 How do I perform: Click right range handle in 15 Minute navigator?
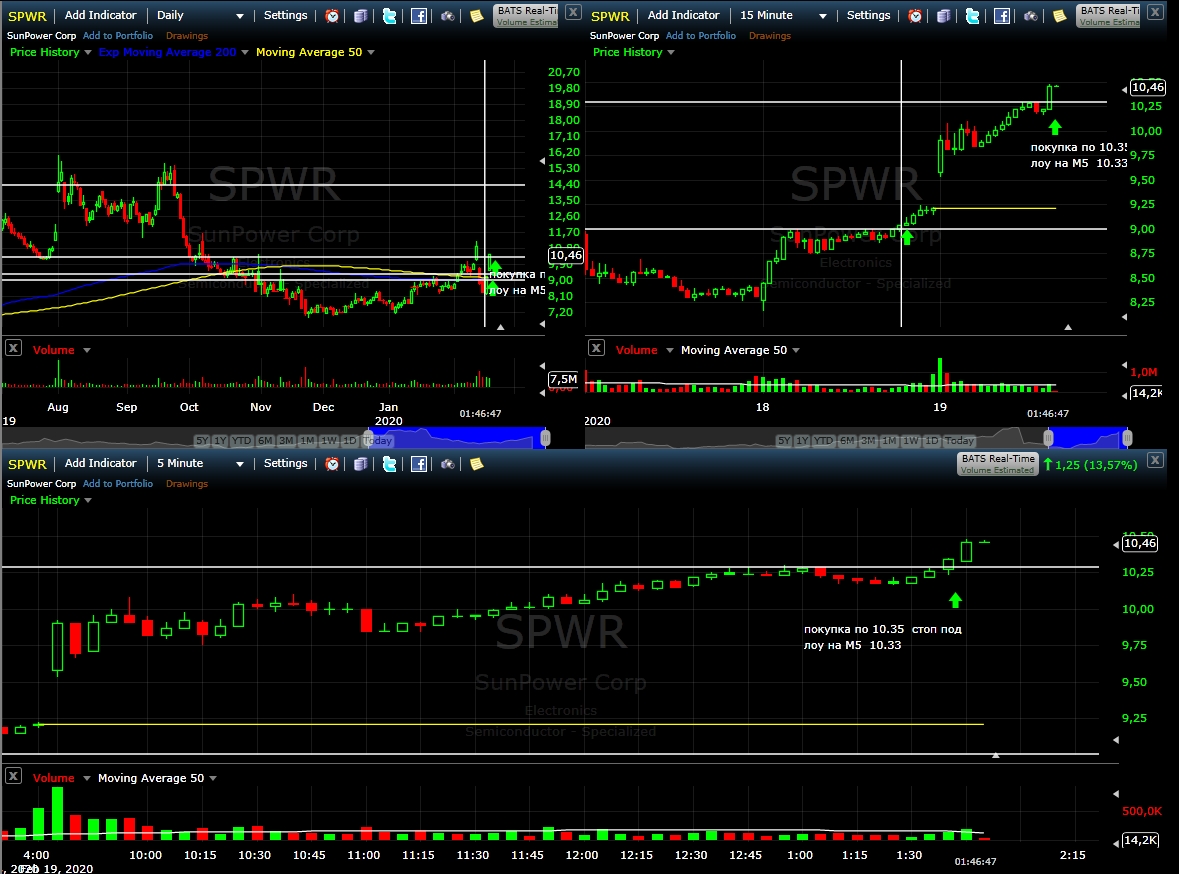click(1127, 438)
